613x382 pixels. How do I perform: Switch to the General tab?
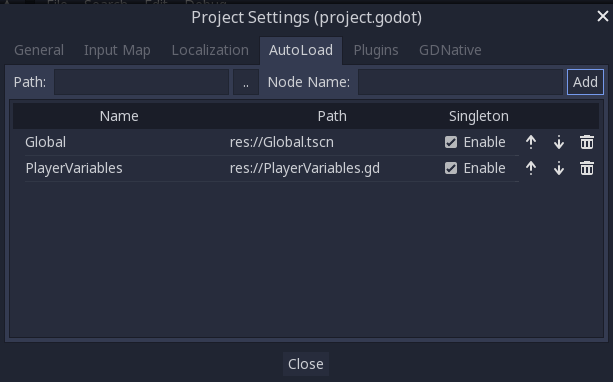click(x=39, y=50)
